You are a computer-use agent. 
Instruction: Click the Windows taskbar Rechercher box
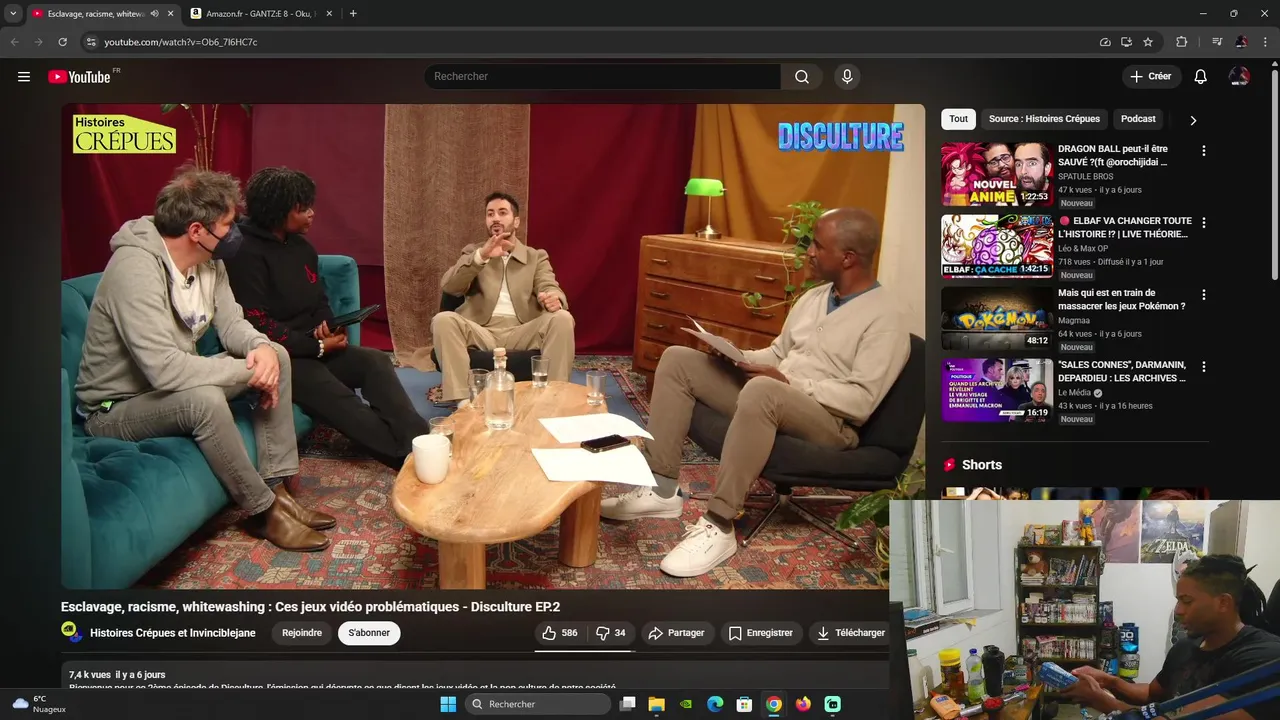pyautogui.click(x=537, y=704)
